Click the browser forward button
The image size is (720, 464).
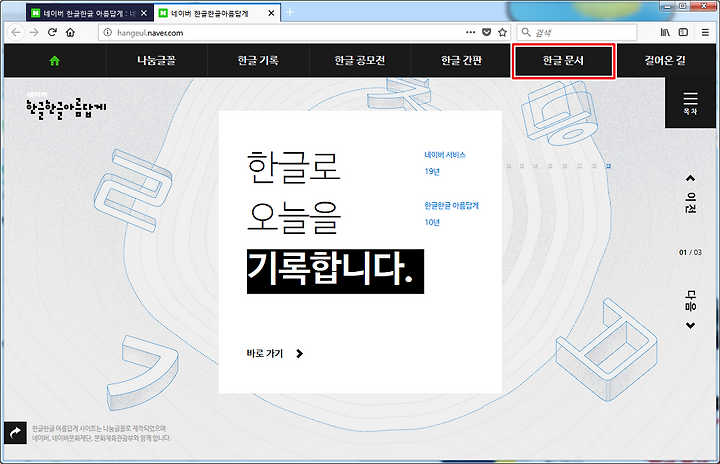(x=34, y=32)
